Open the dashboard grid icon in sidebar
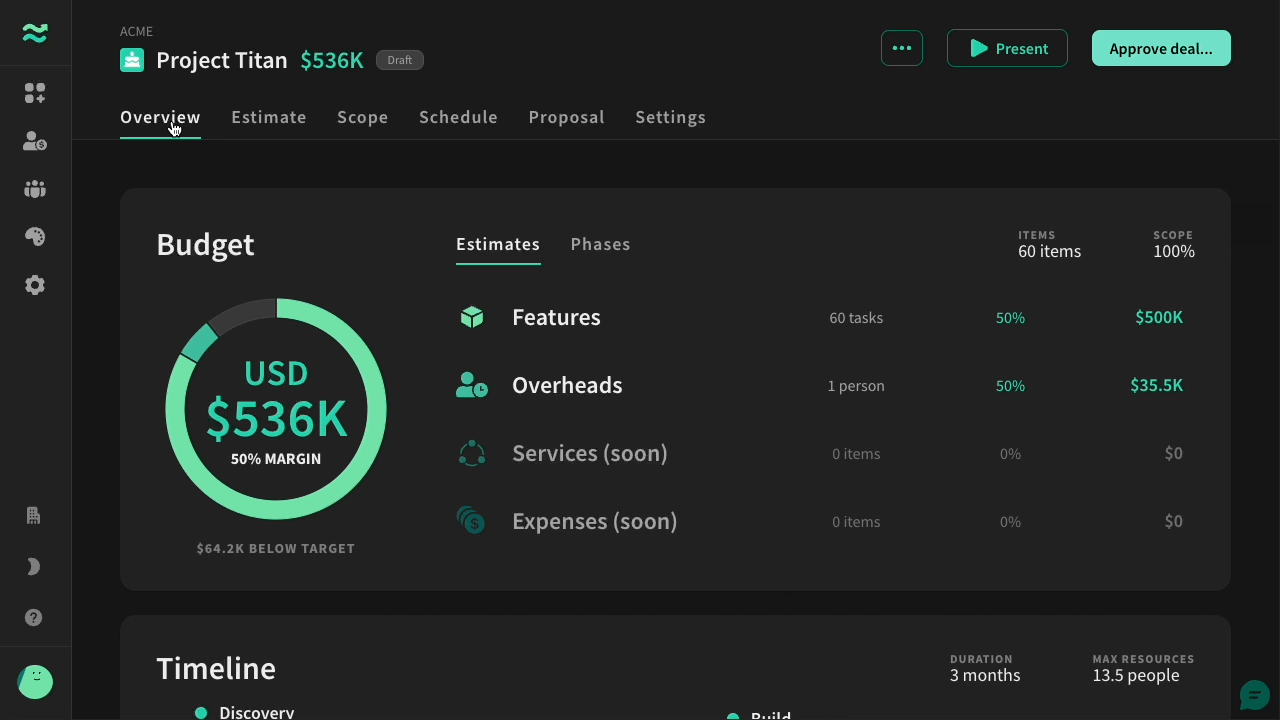1280x720 pixels. pyautogui.click(x=35, y=93)
